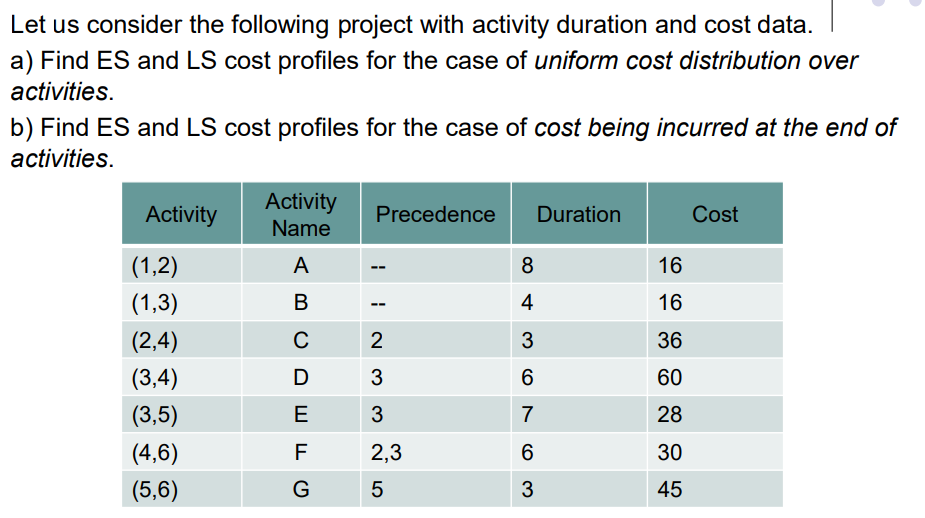Click the duration value 8 for activity A

(527, 266)
